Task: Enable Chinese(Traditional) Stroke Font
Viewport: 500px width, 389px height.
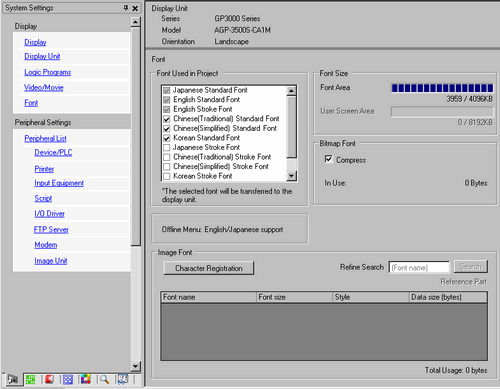Action: coord(167,157)
